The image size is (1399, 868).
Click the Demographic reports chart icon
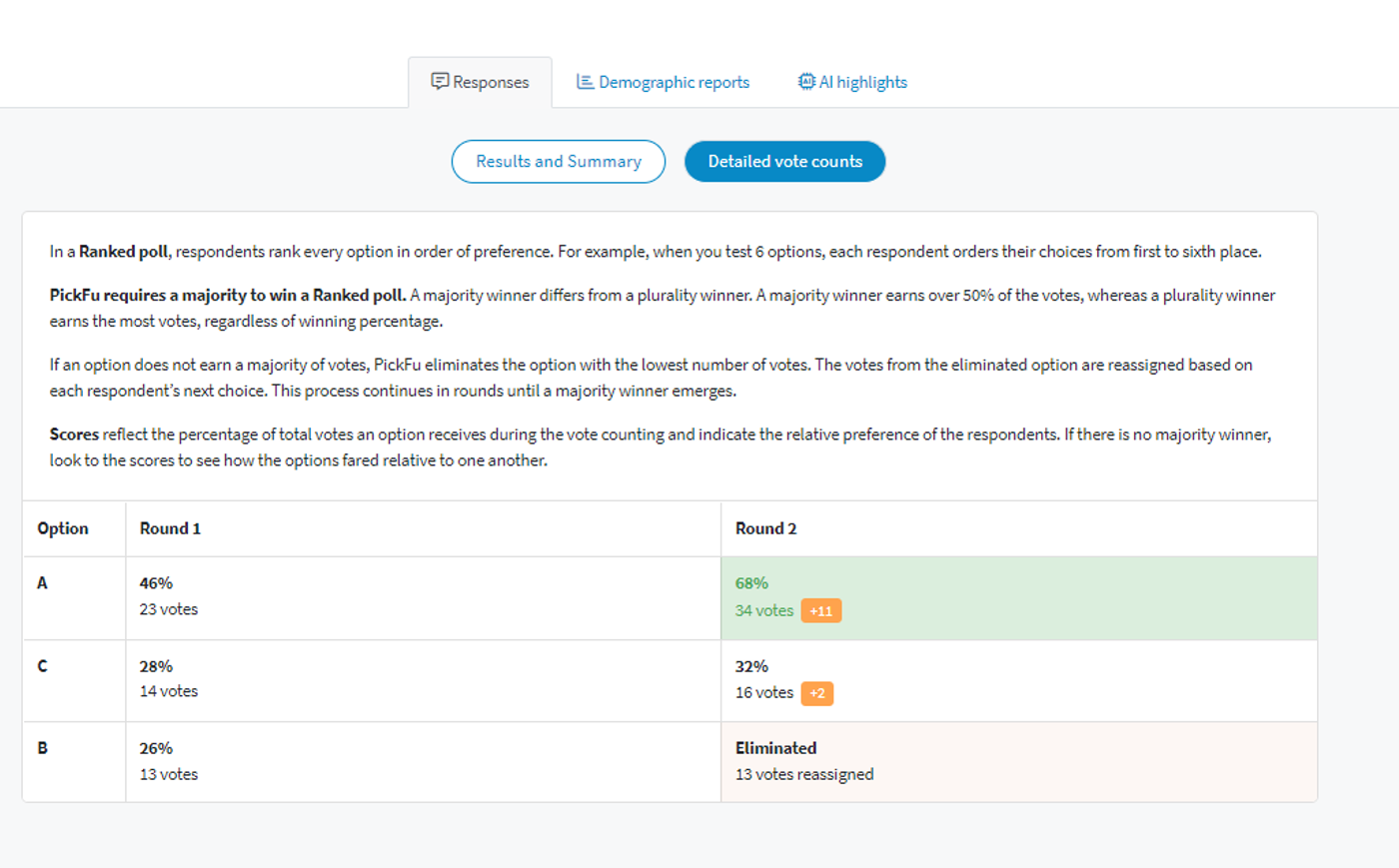coord(586,81)
